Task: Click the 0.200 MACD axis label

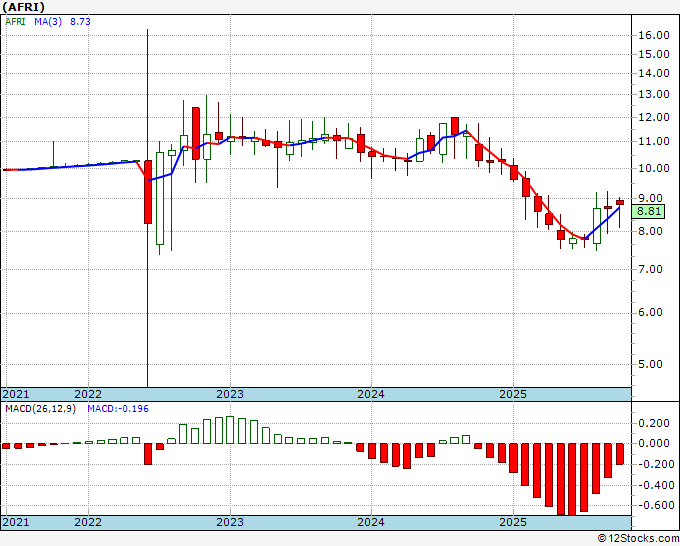Action: [x=654, y=423]
